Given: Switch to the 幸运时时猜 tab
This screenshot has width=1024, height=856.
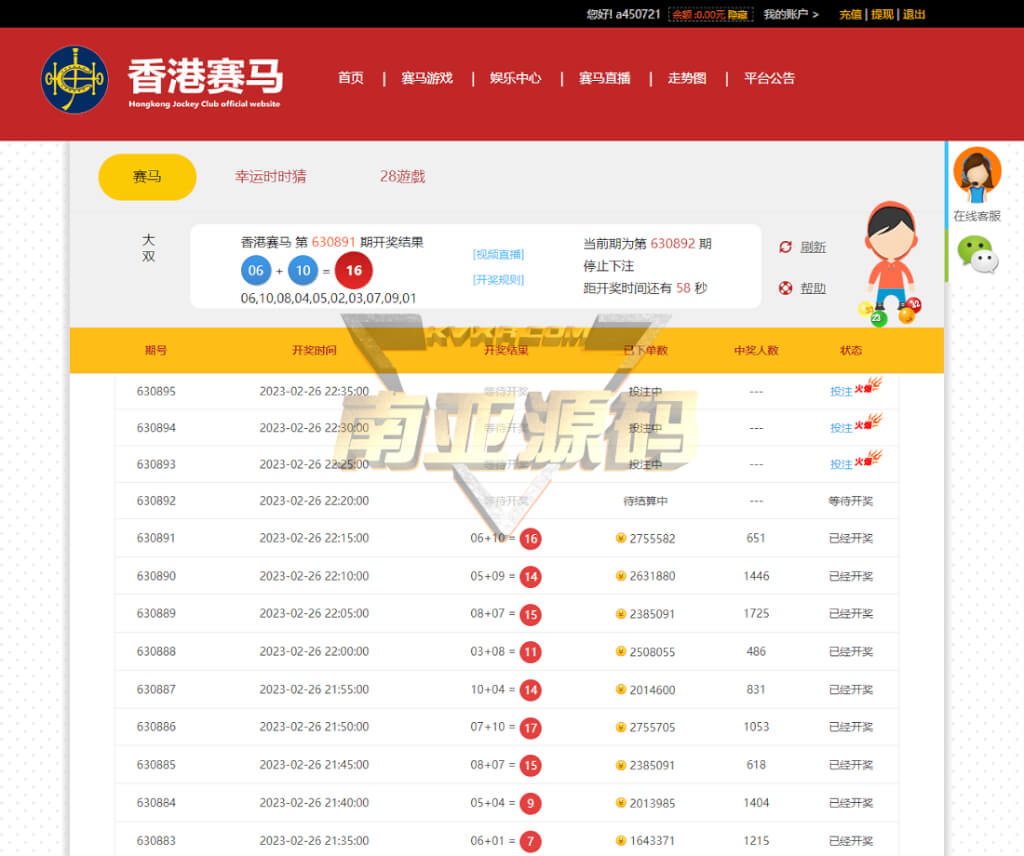Looking at the screenshot, I should [x=270, y=176].
